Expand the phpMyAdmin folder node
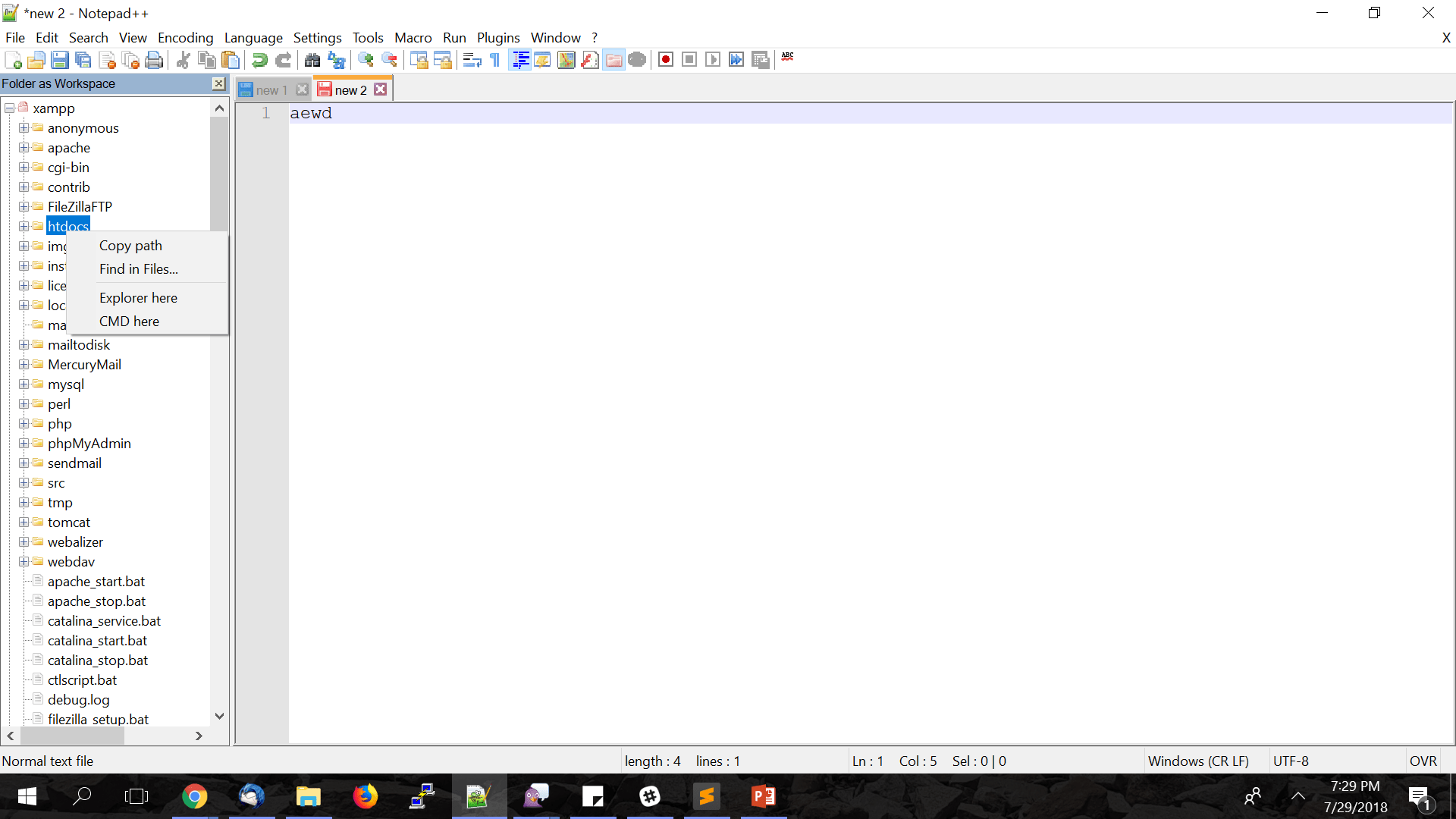This screenshot has height=819, width=1456. [x=24, y=444]
